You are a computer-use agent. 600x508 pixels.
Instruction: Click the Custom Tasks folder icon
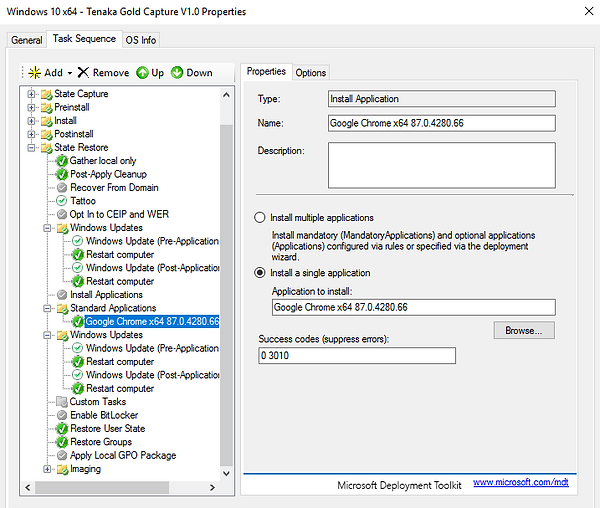pyautogui.click(x=62, y=402)
